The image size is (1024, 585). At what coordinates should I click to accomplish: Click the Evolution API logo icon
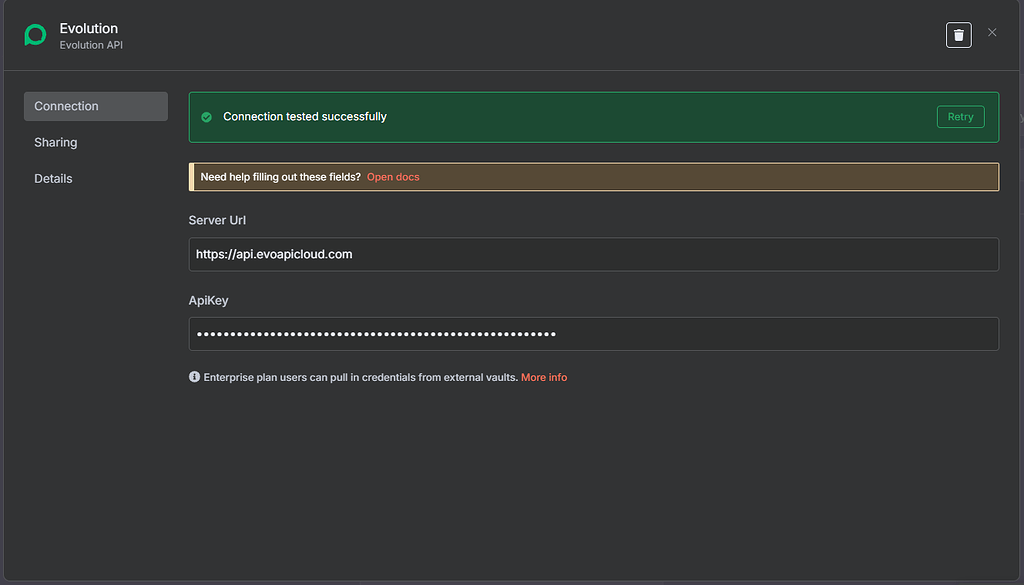pyautogui.click(x=35, y=35)
